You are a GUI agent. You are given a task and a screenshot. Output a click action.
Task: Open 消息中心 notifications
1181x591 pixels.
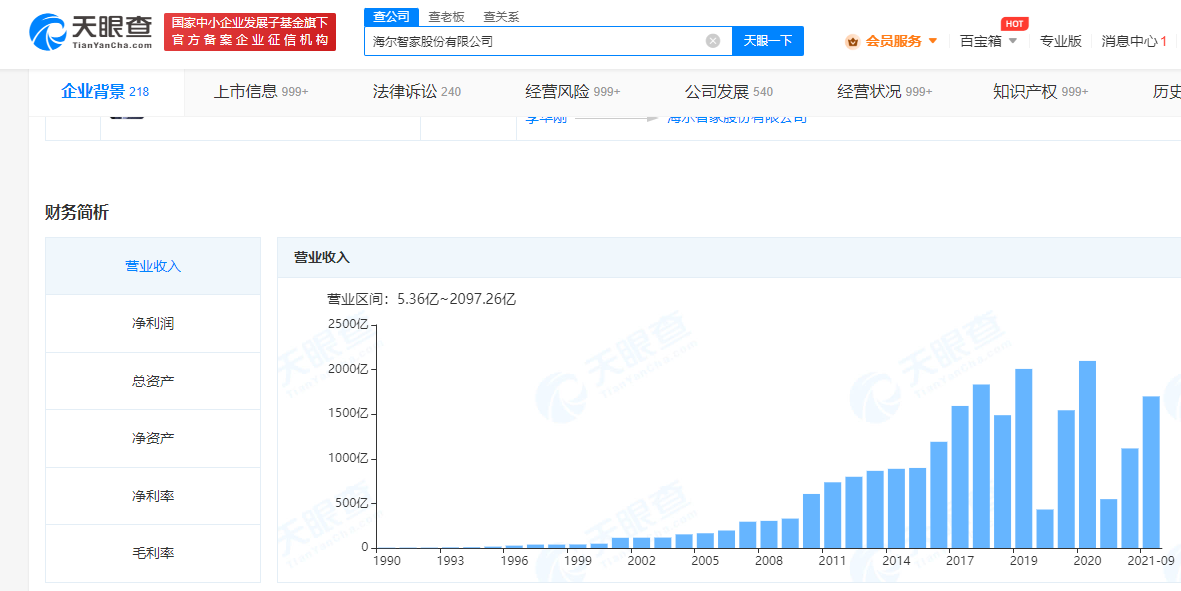[1134, 41]
